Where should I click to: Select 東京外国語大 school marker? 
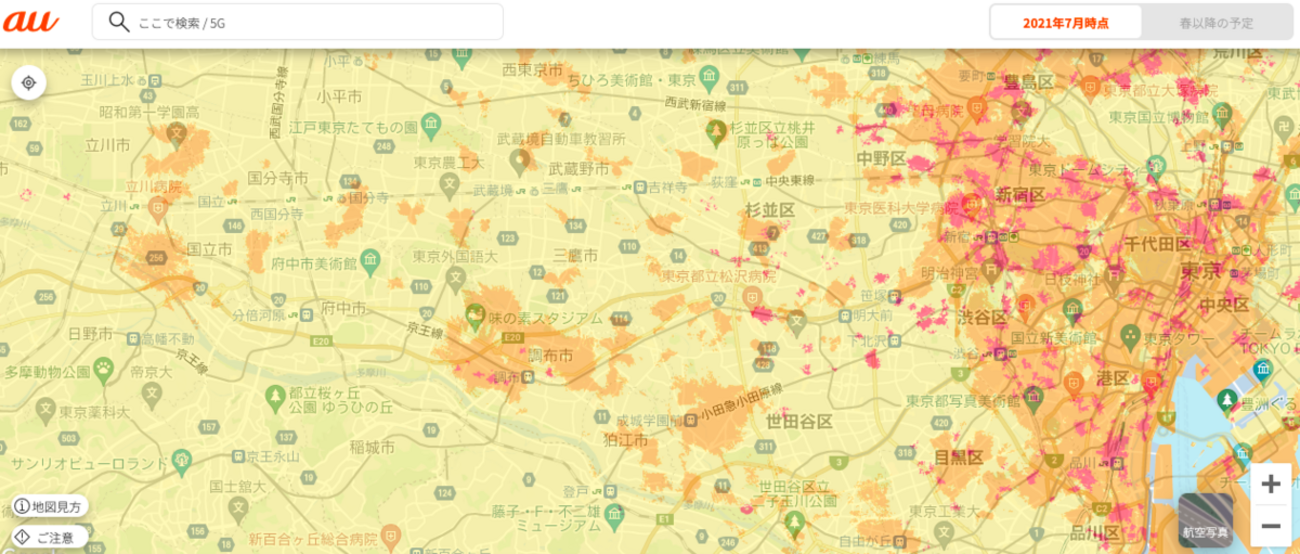pos(457,278)
